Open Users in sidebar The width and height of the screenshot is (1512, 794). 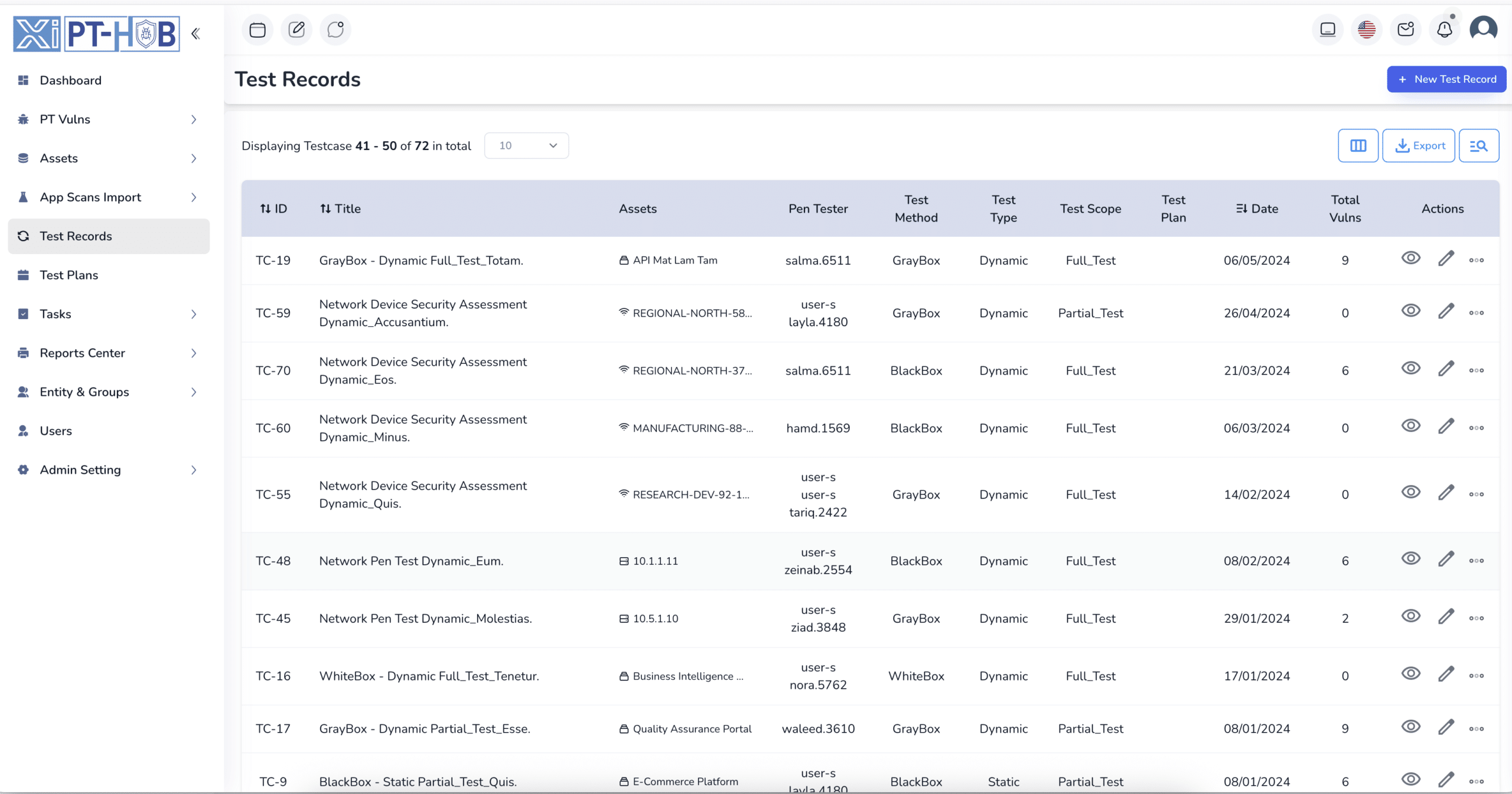[109, 431]
